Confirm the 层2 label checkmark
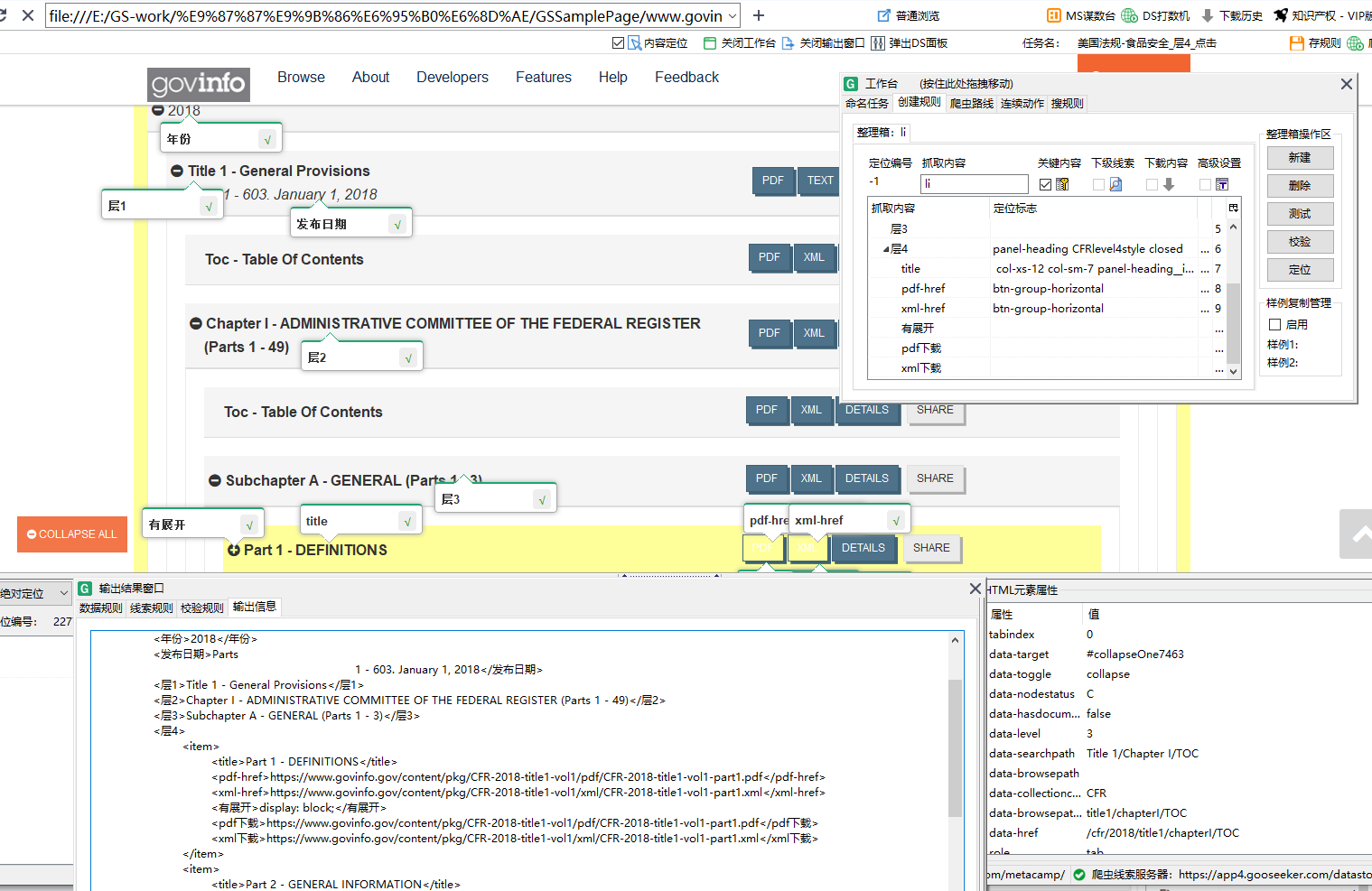The width and height of the screenshot is (1372, 891). pyautogui.click(x=408, y=357)
